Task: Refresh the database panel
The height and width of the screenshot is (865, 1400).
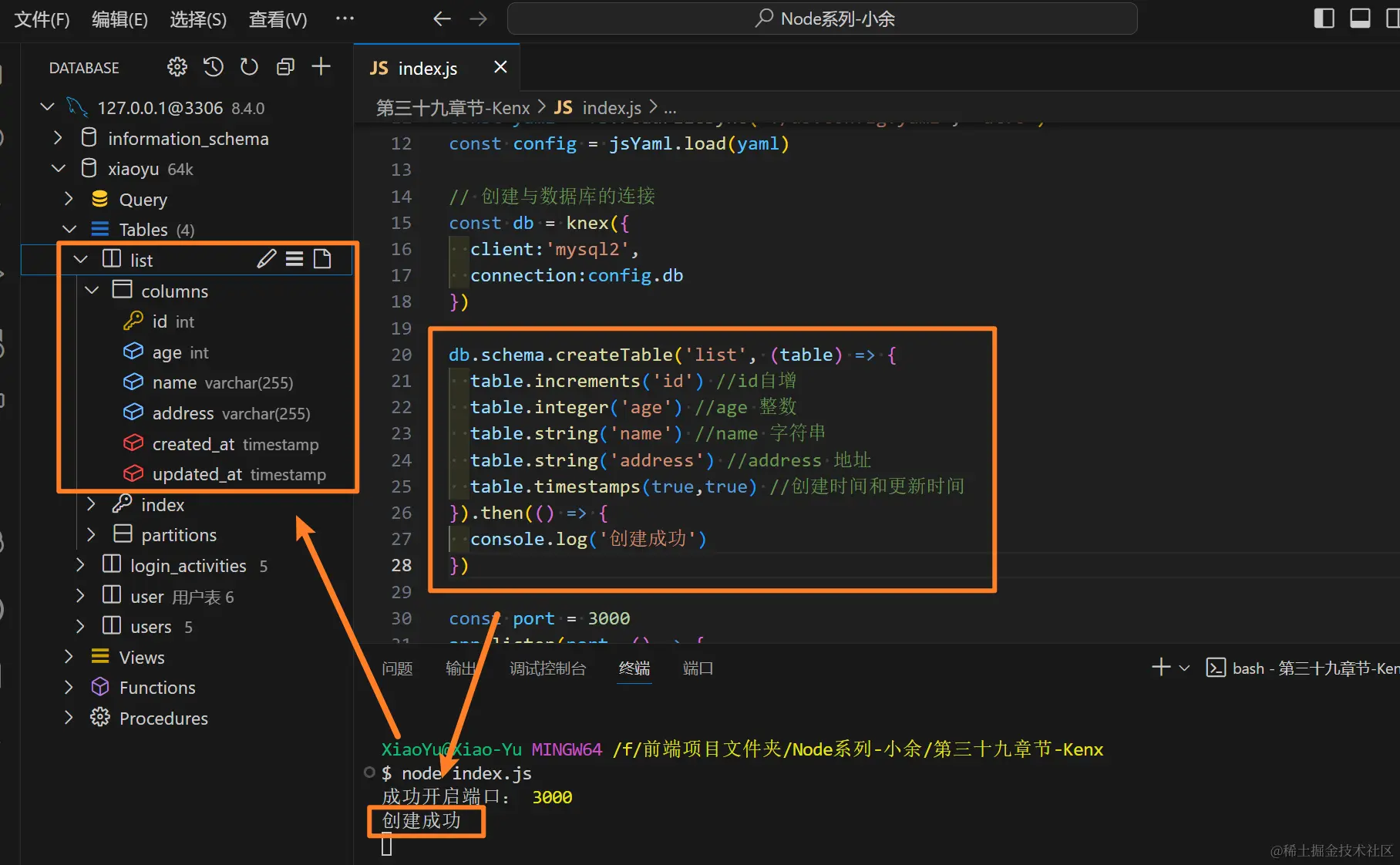Action: [249, 67]
